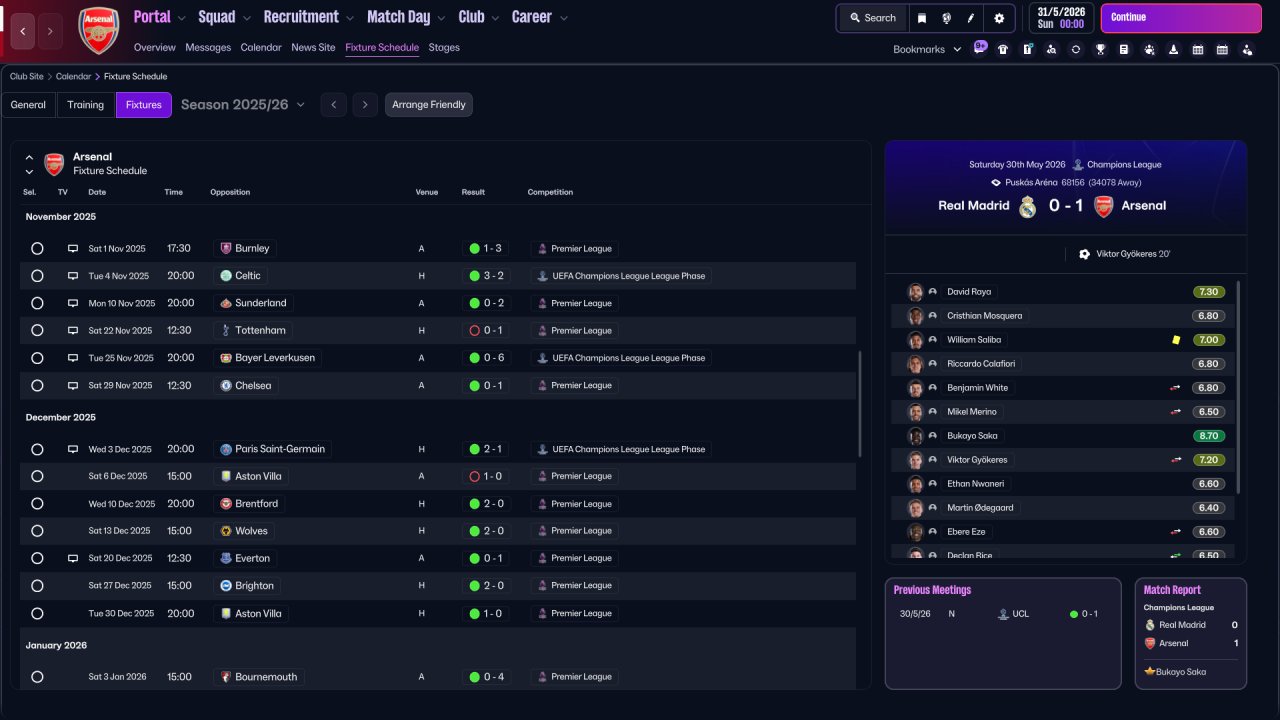The image size is (1280, 720).
Task: Open the Bukayo Saka player link in lineup
Action: coord(972,436)
